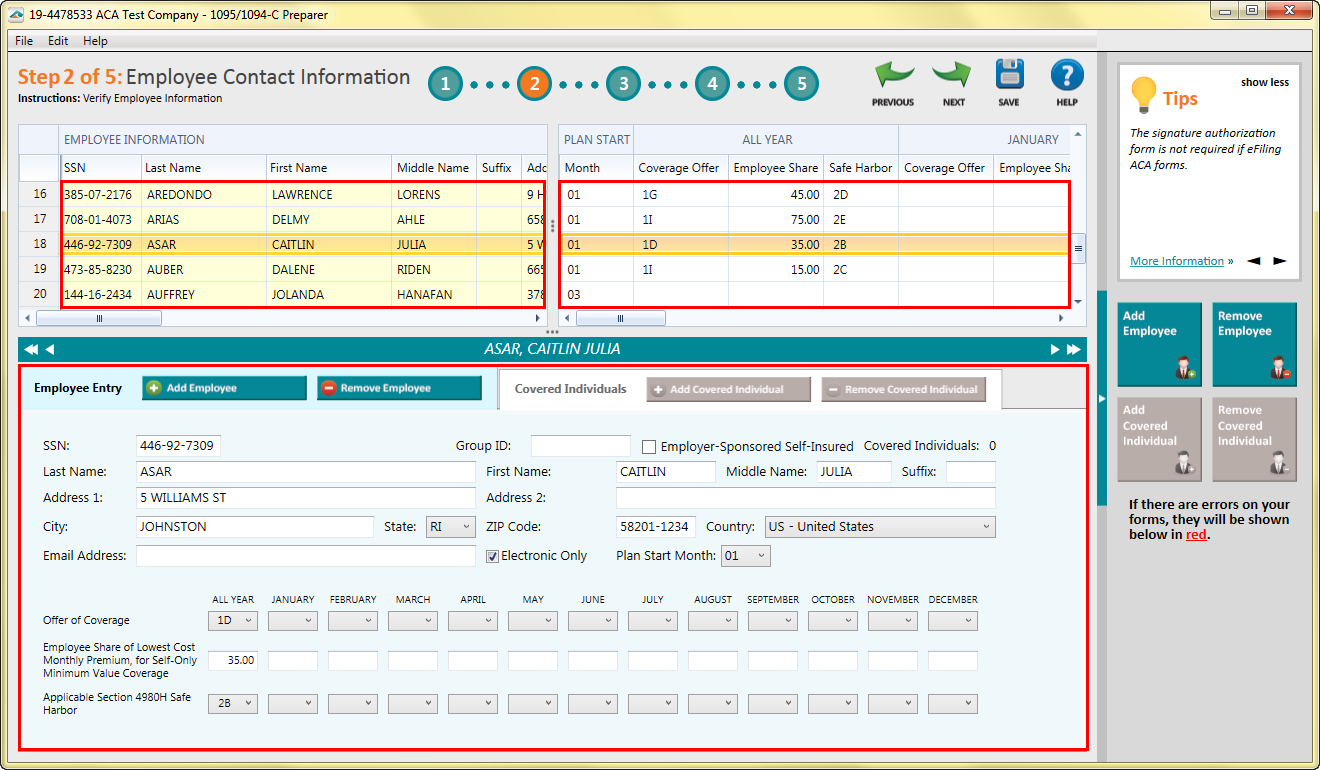1320x770 pixels.
Task: Switch to the Covered Individuals tab
Action: click(570, 389)
